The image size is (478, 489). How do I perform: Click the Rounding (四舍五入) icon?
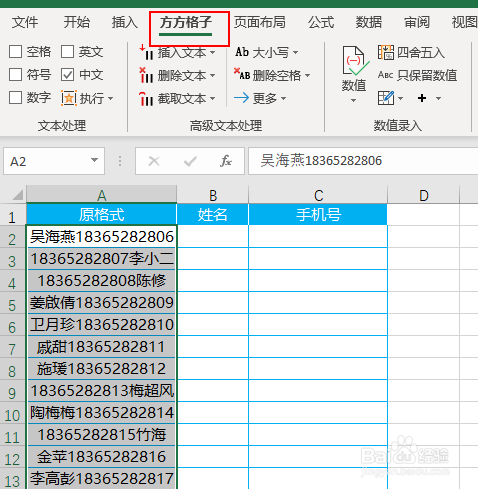(386, 52)
